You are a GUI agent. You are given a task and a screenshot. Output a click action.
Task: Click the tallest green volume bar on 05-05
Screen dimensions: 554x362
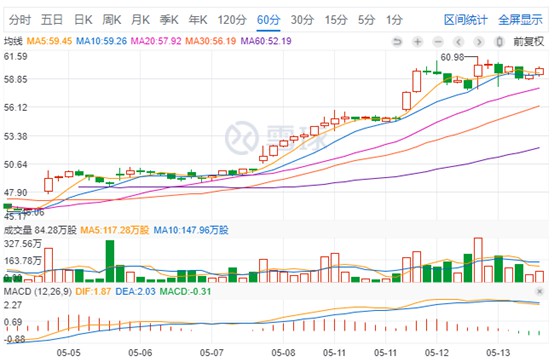(x=110, y=261)
